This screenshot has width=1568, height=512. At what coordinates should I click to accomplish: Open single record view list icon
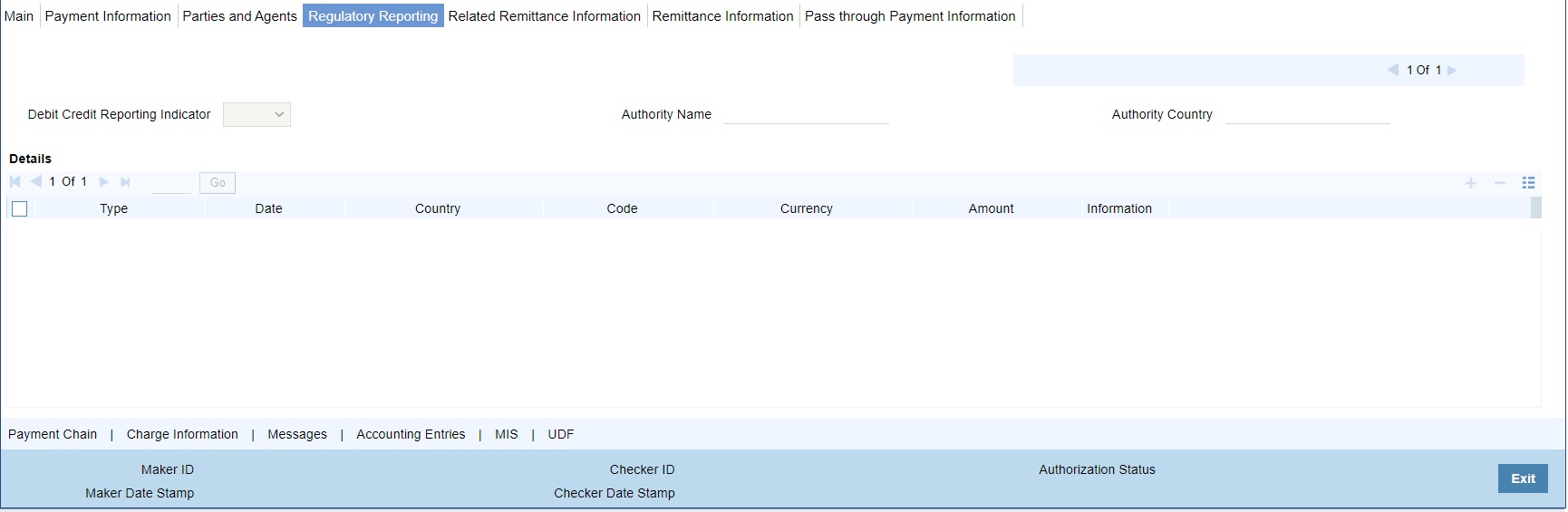click(1528, 183)
